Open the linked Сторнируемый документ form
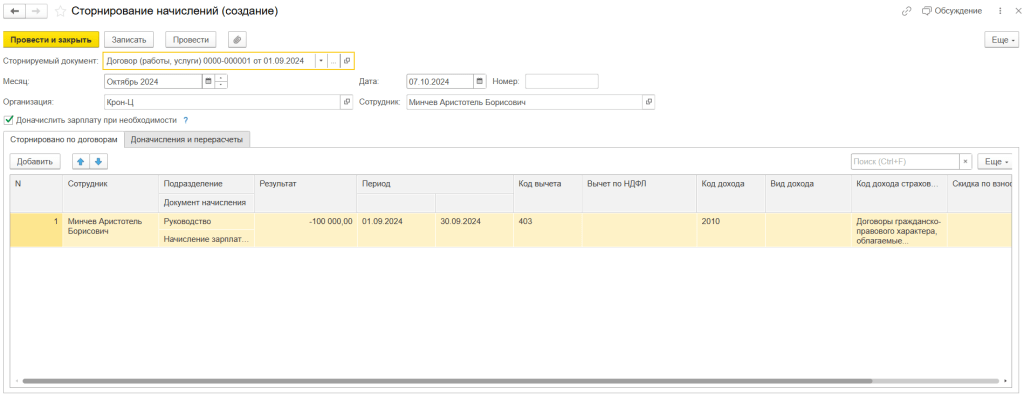The width and height of the screenshot is (1024, 397). 347,61
